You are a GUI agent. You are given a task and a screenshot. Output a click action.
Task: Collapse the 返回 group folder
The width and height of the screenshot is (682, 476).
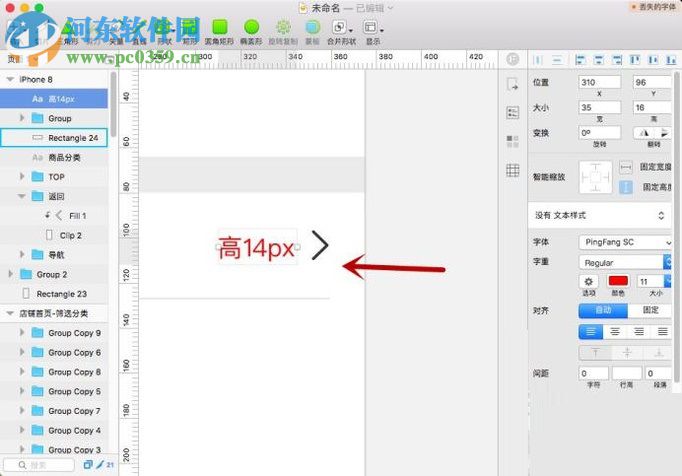tap(22, 196)
